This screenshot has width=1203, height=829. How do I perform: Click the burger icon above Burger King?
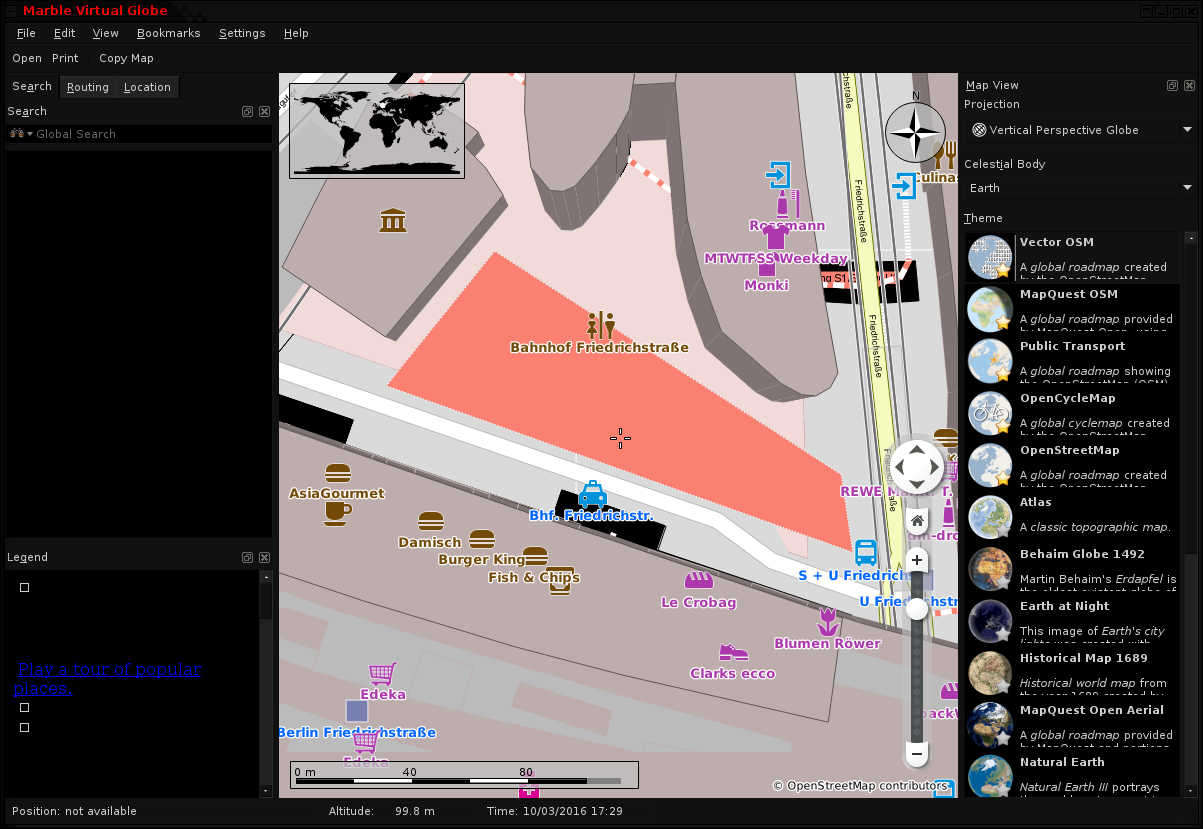pyautogui.click(x=482, y=539)
